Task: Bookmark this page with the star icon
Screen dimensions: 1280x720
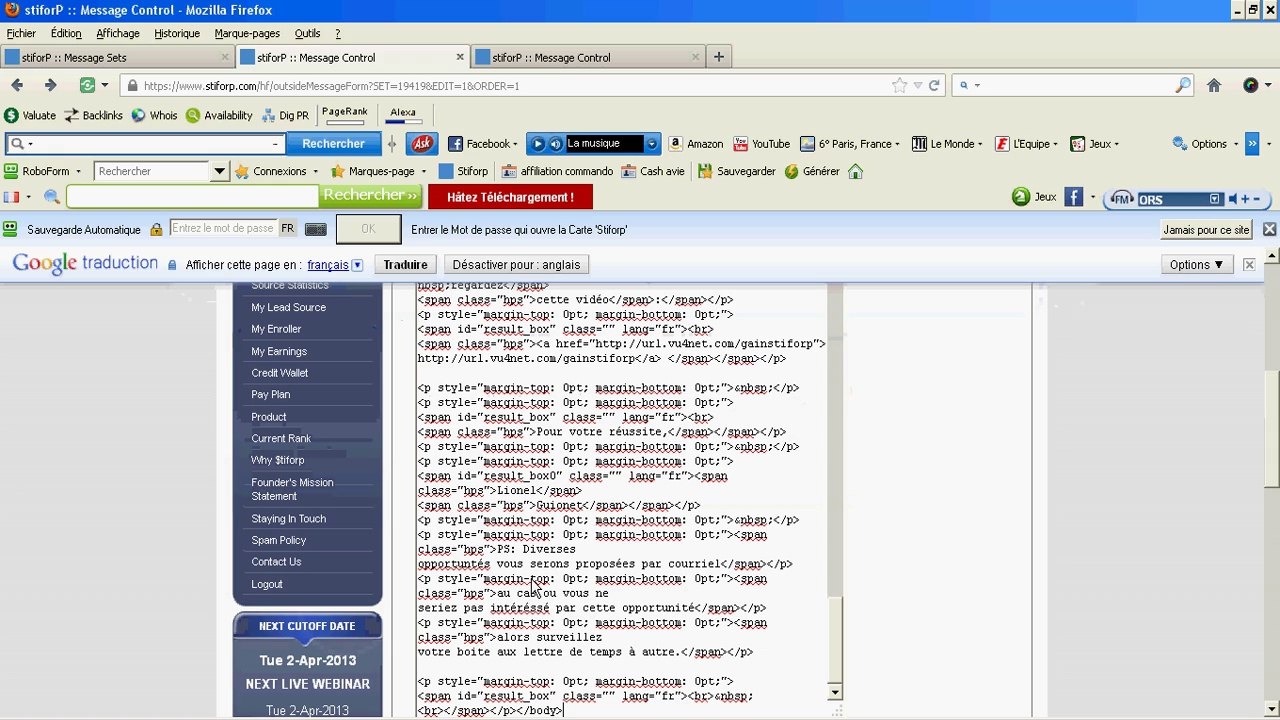Action: [899, 86]
